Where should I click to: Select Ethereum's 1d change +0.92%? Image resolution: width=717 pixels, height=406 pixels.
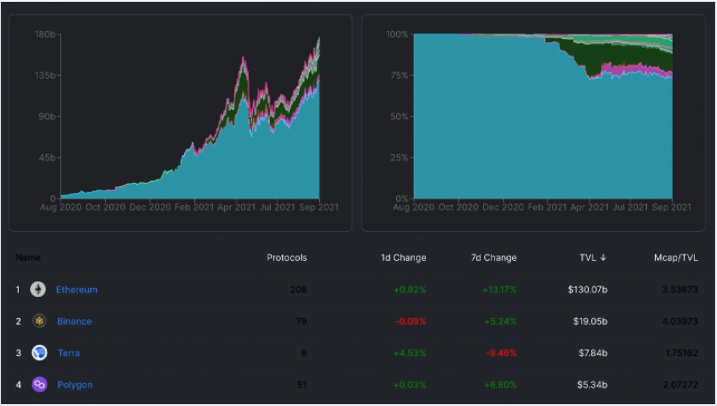(x=410, y=289)
